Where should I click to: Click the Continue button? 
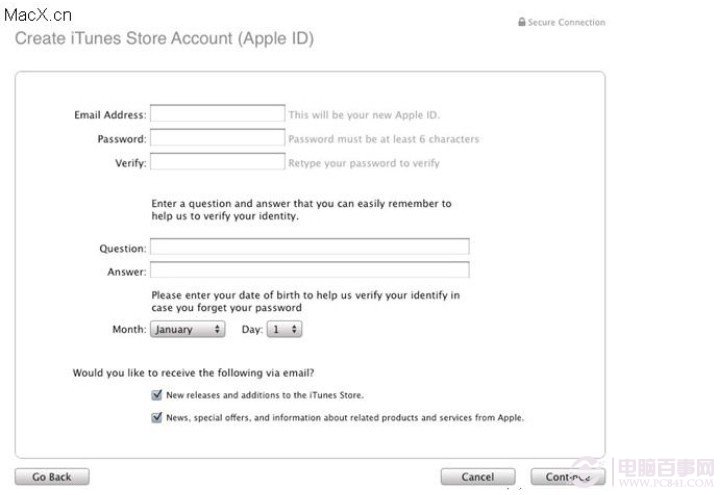[x=568, y=477]
